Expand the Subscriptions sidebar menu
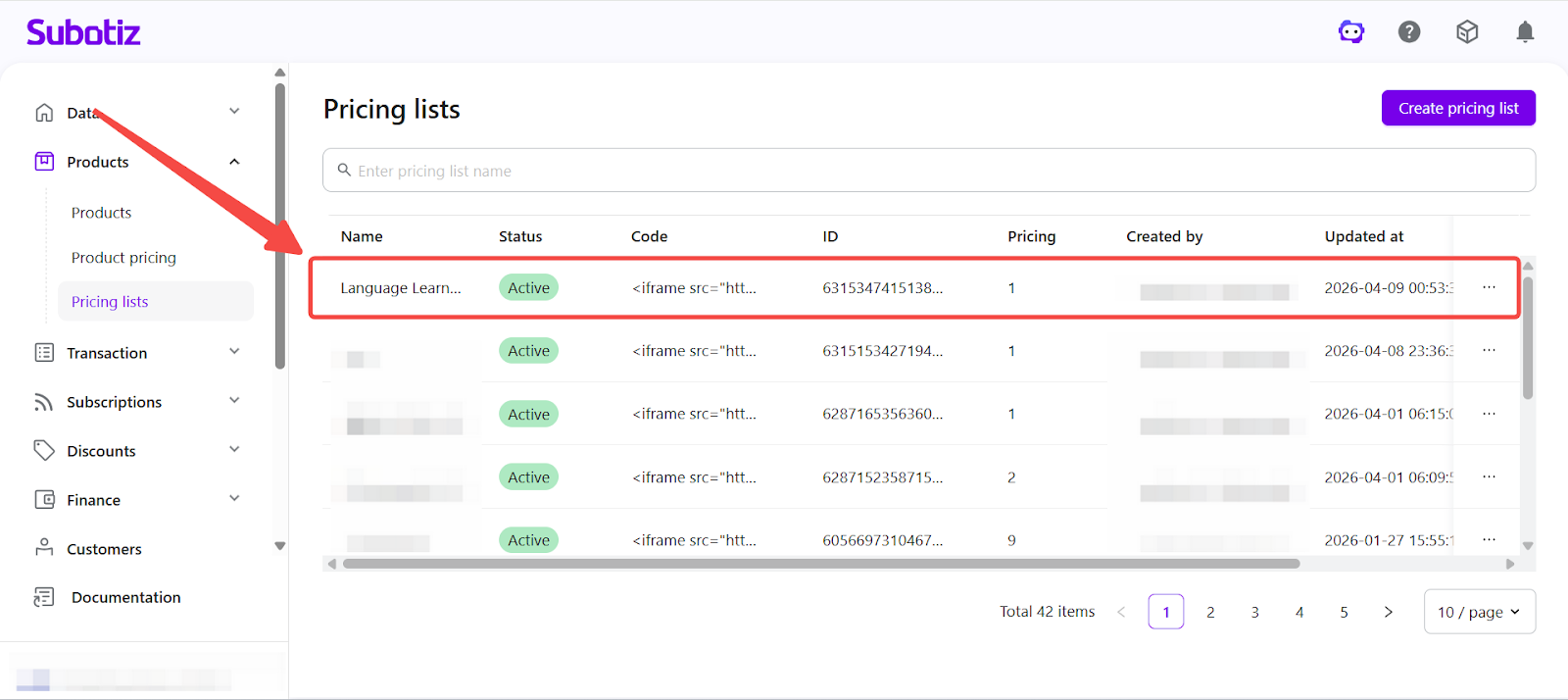This screenshot has width=1568, height=700. coord(234,401)
